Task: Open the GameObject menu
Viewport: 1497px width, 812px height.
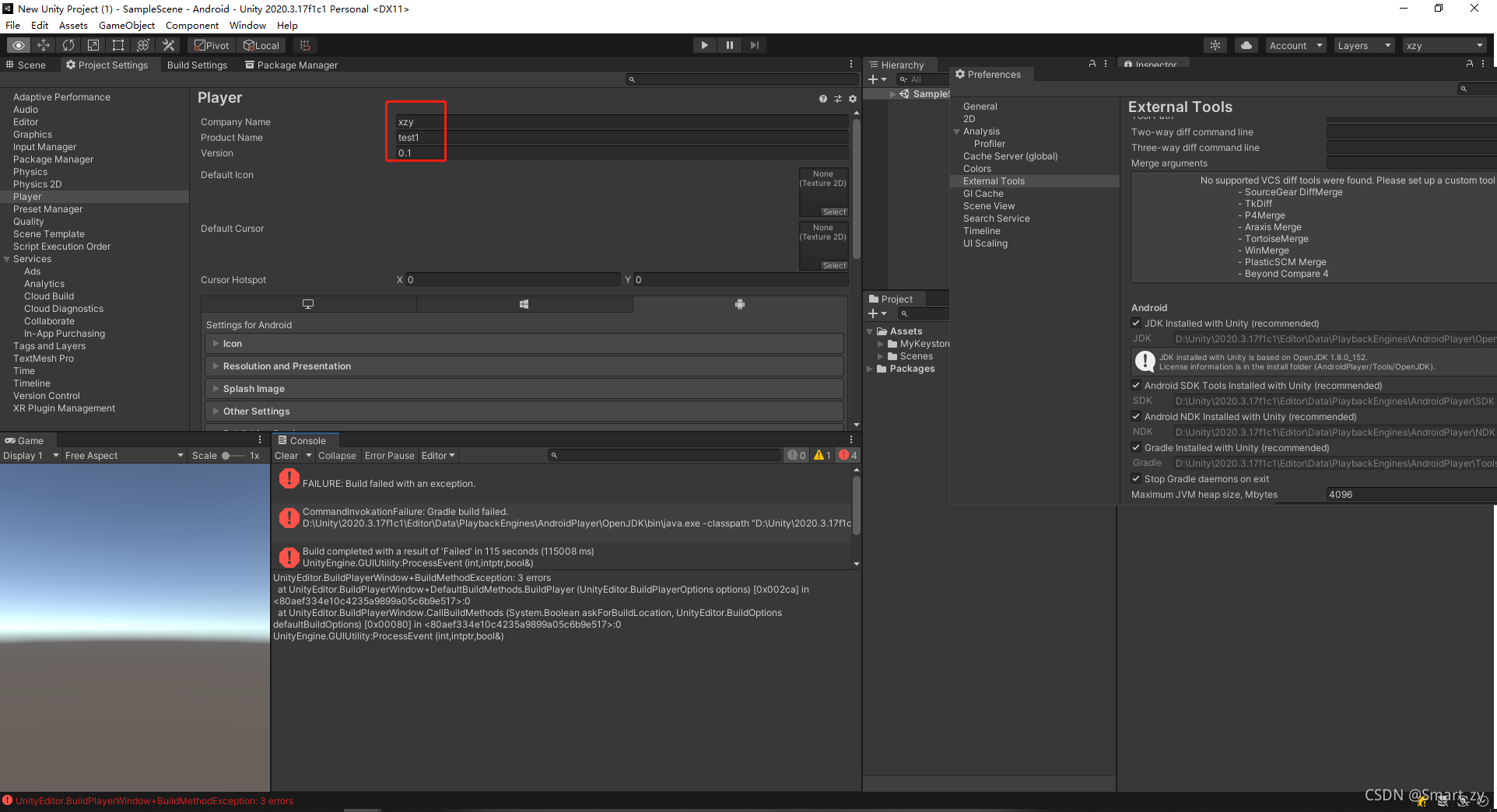Action: pyautogui.click(x=127, y=25)
